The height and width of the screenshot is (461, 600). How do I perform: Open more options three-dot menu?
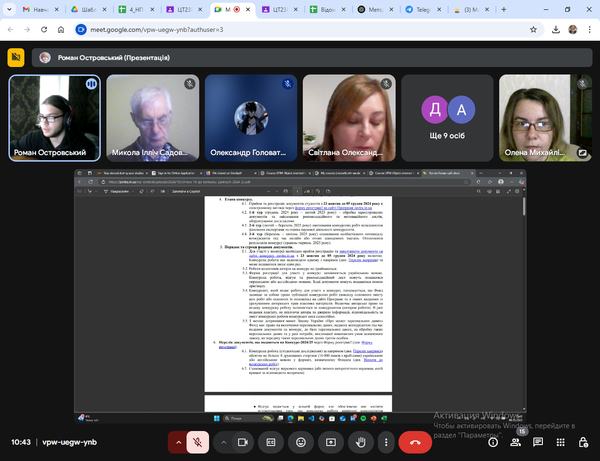[x=384, y=441]
